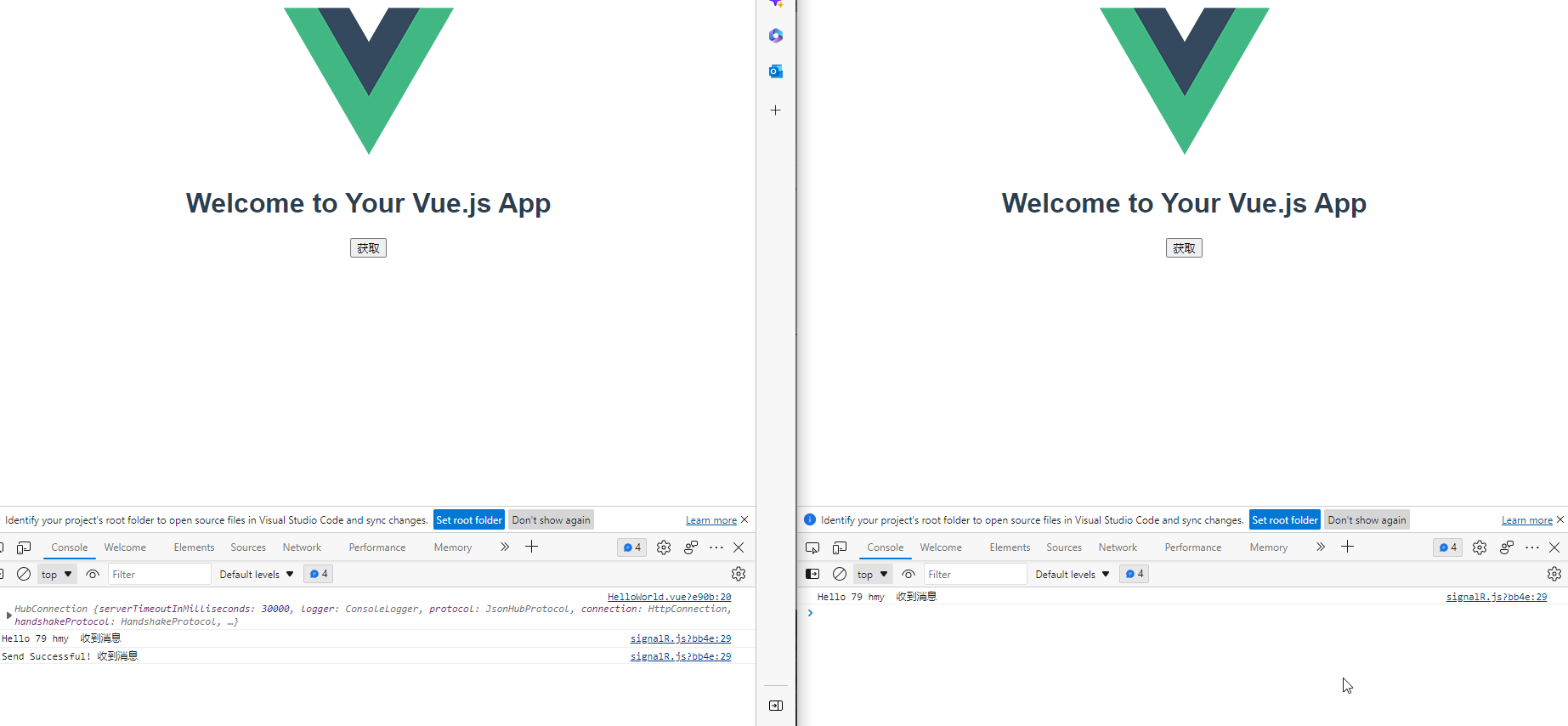Open the three-dots menu in right DevTools
The width and height of the screenshot is (1568, 726).
click(1532, 547)
